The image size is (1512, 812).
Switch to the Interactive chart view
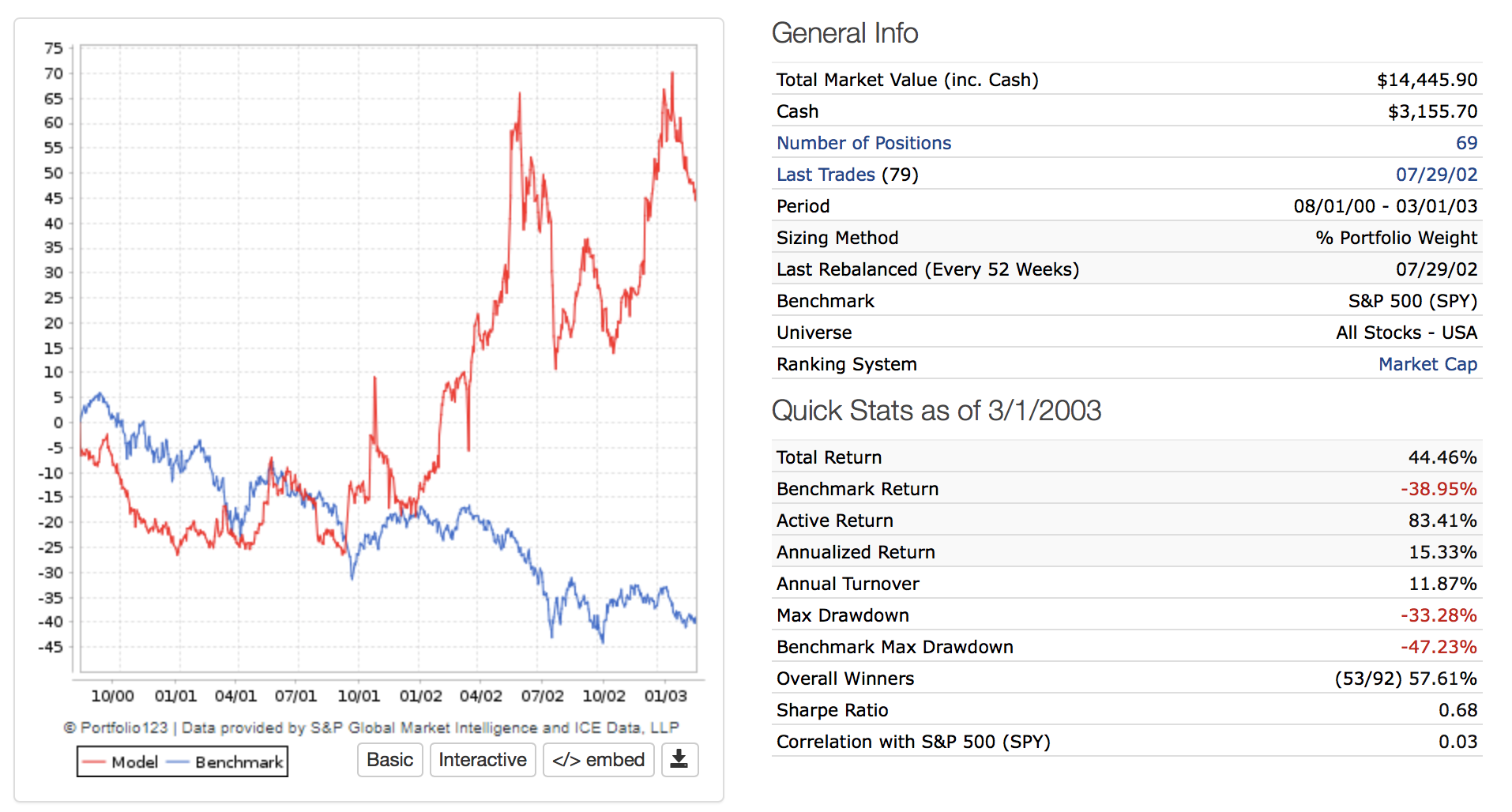coord(482,760)
